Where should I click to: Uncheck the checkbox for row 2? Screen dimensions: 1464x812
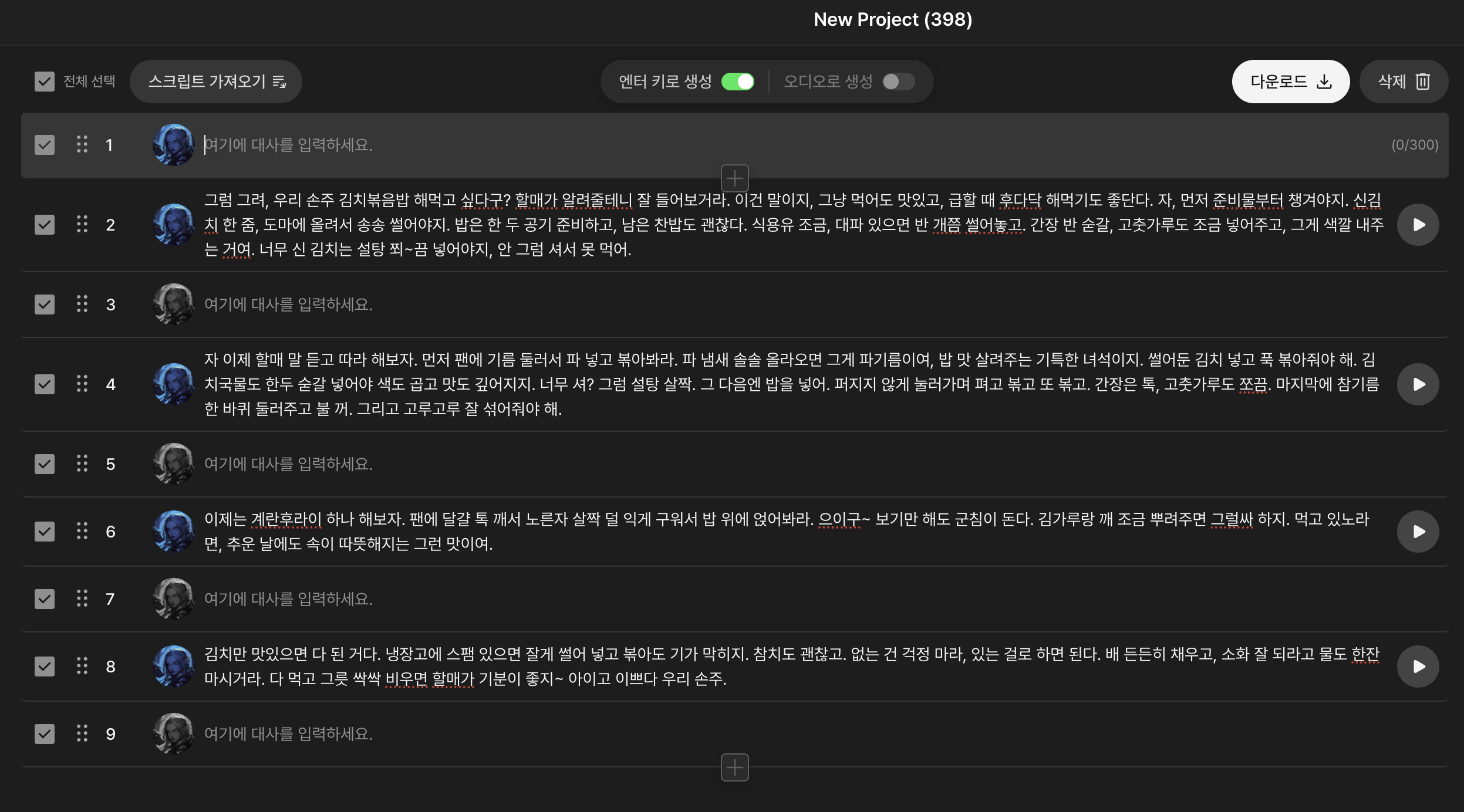45,225
